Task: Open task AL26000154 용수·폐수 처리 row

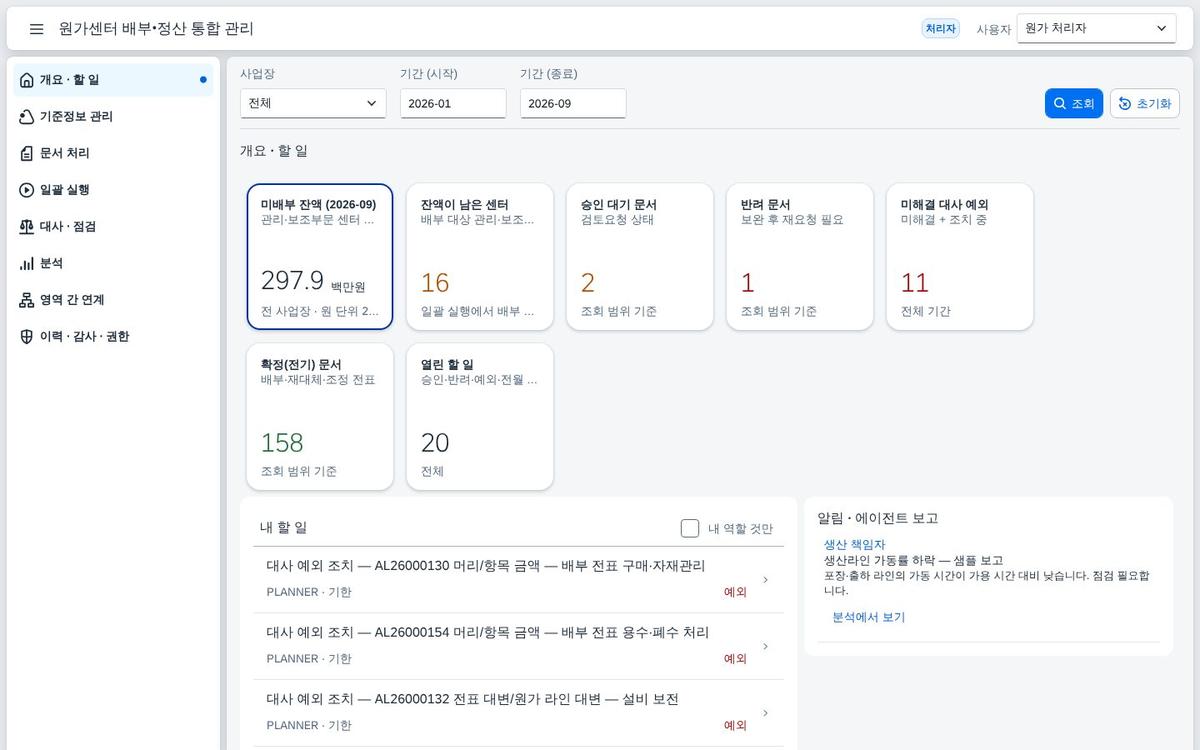Action: click(518, 646)
